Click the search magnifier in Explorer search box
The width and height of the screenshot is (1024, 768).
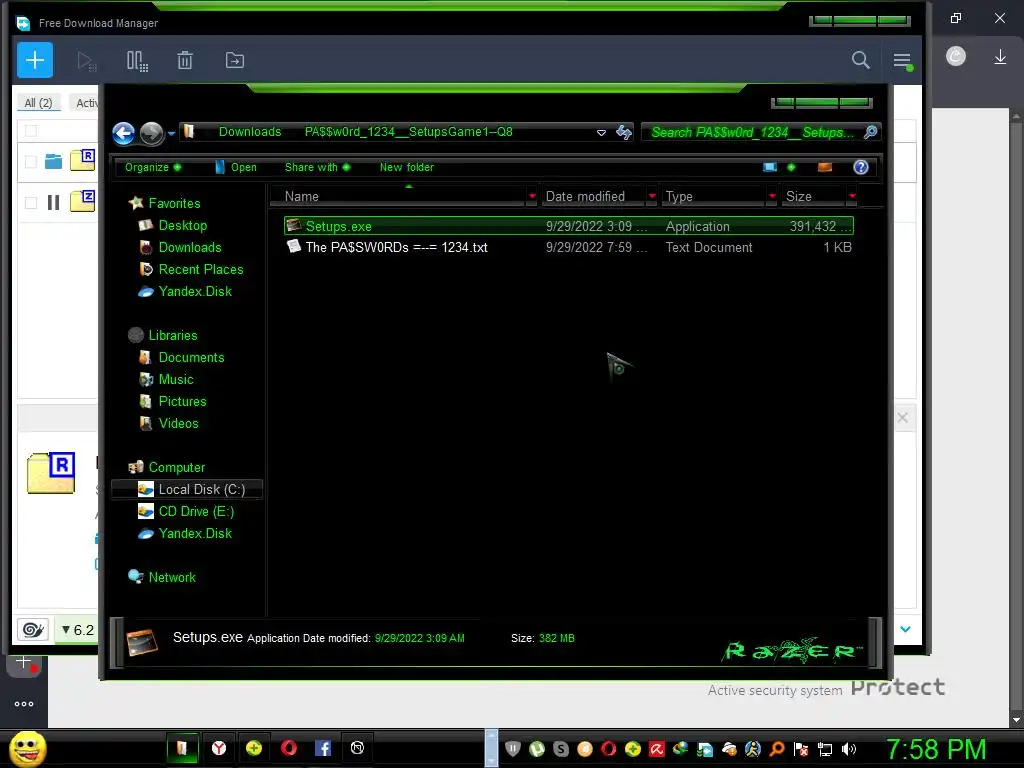pyautogui.click(x=870, y=133)
